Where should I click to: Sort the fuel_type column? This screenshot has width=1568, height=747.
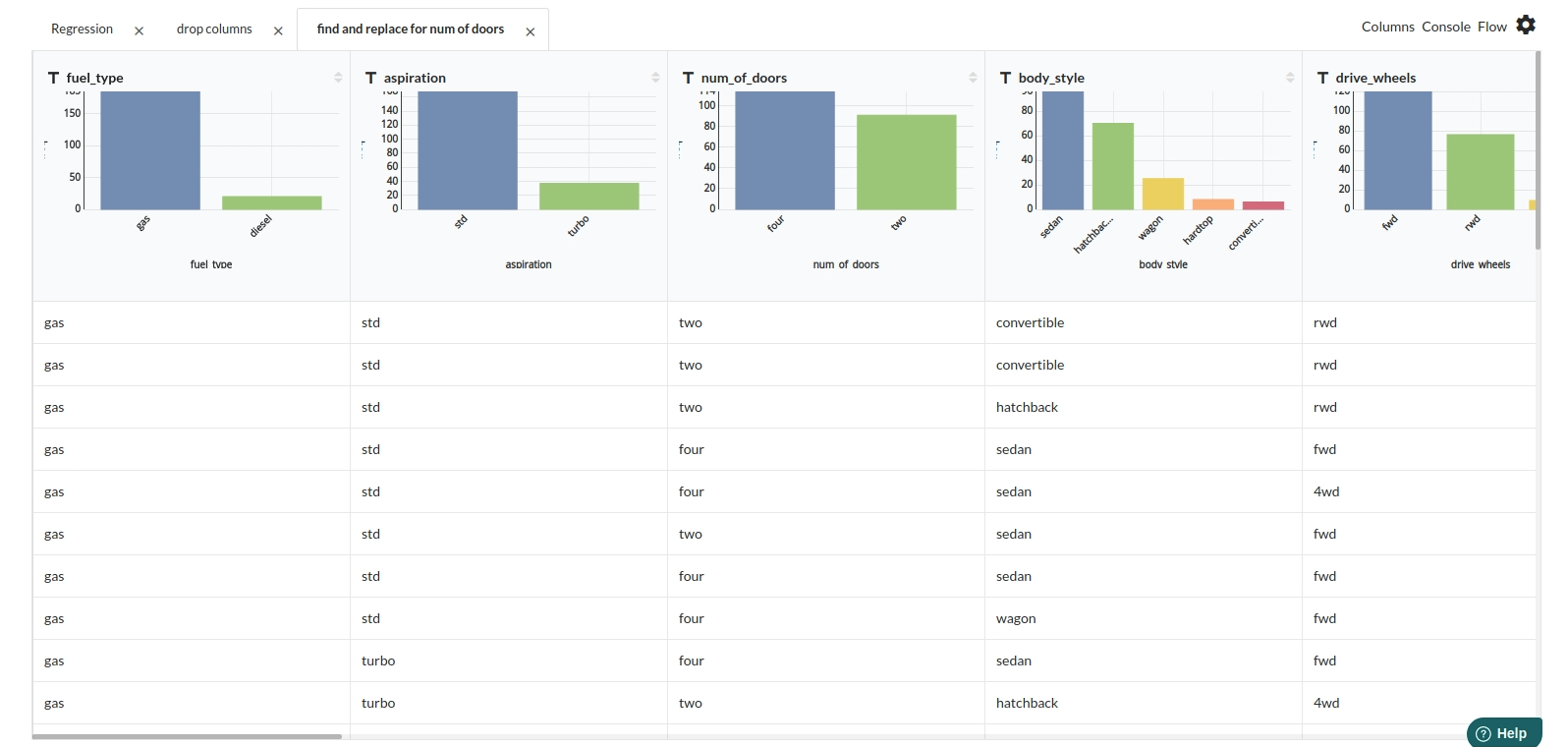coord(338,78)
